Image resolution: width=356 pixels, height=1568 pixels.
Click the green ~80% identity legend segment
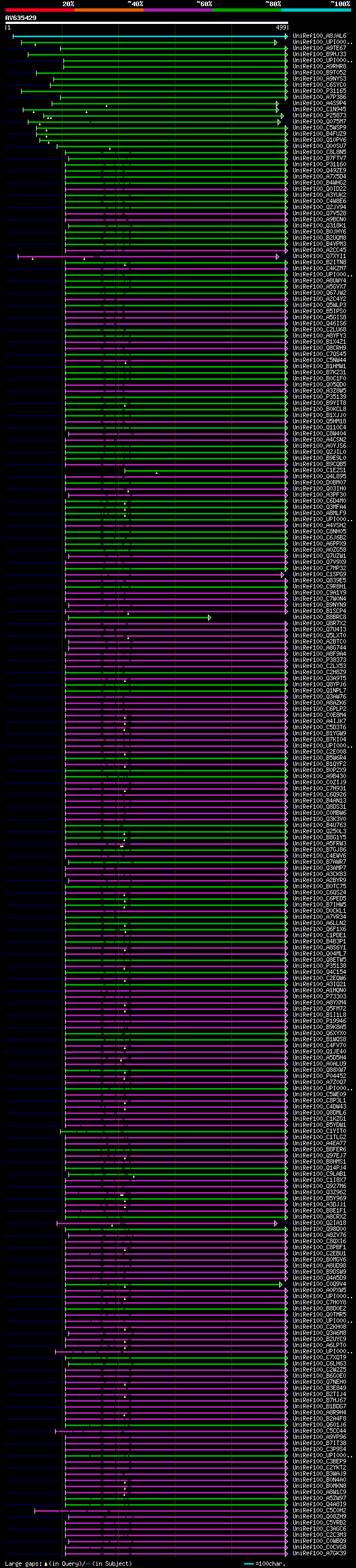tap(247, 10)
